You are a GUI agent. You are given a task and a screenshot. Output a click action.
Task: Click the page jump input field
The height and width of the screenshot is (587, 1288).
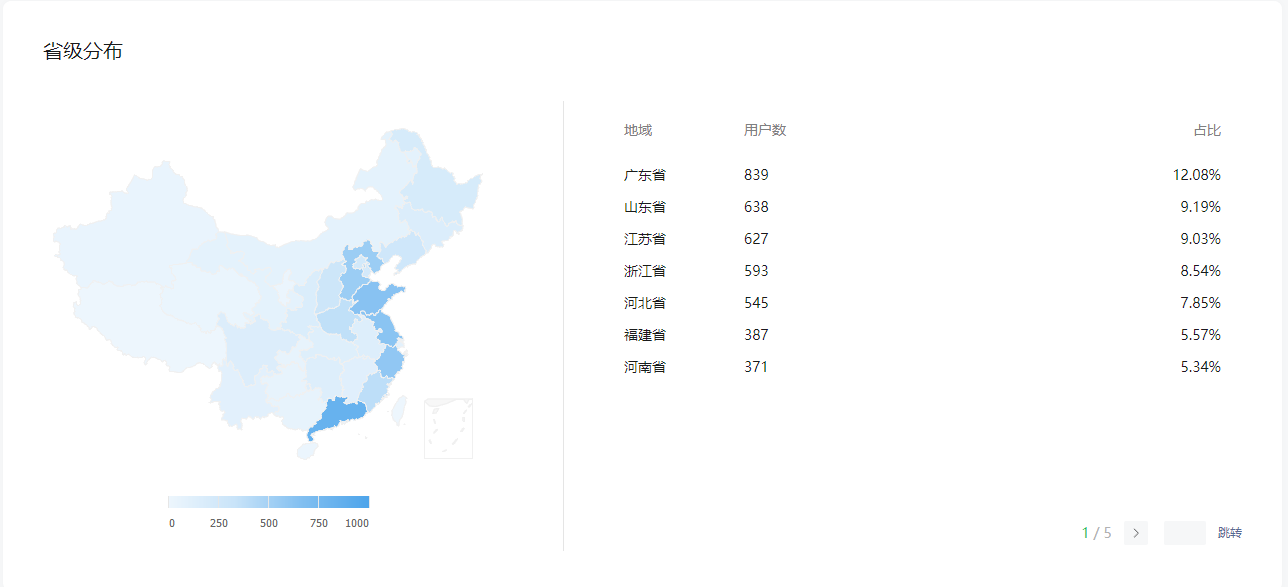pos(1185,533)
